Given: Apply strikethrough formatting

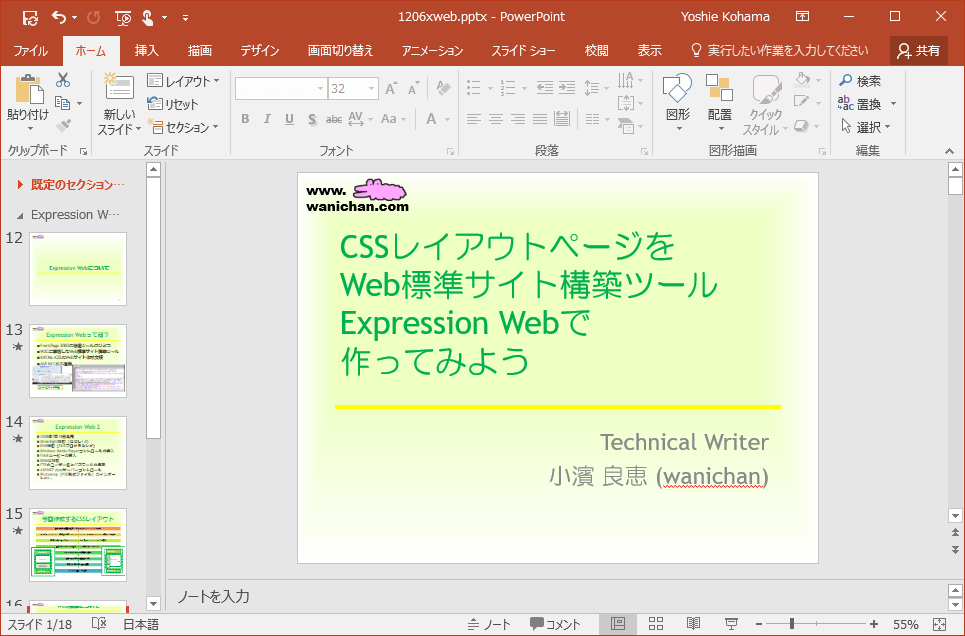Looking at the screenshot, I should tap(334, 119).
